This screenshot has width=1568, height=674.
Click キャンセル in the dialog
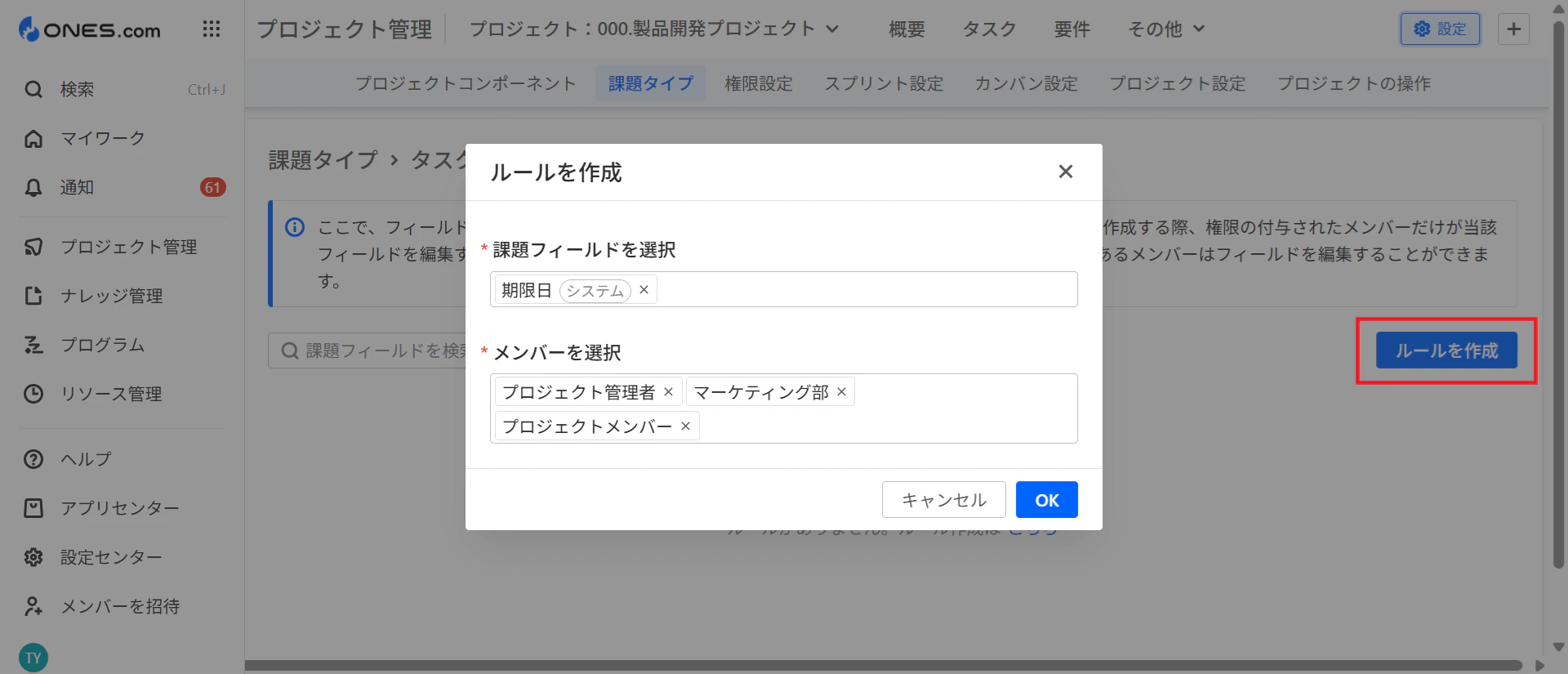pyautogui.click(x=944, y=500)
